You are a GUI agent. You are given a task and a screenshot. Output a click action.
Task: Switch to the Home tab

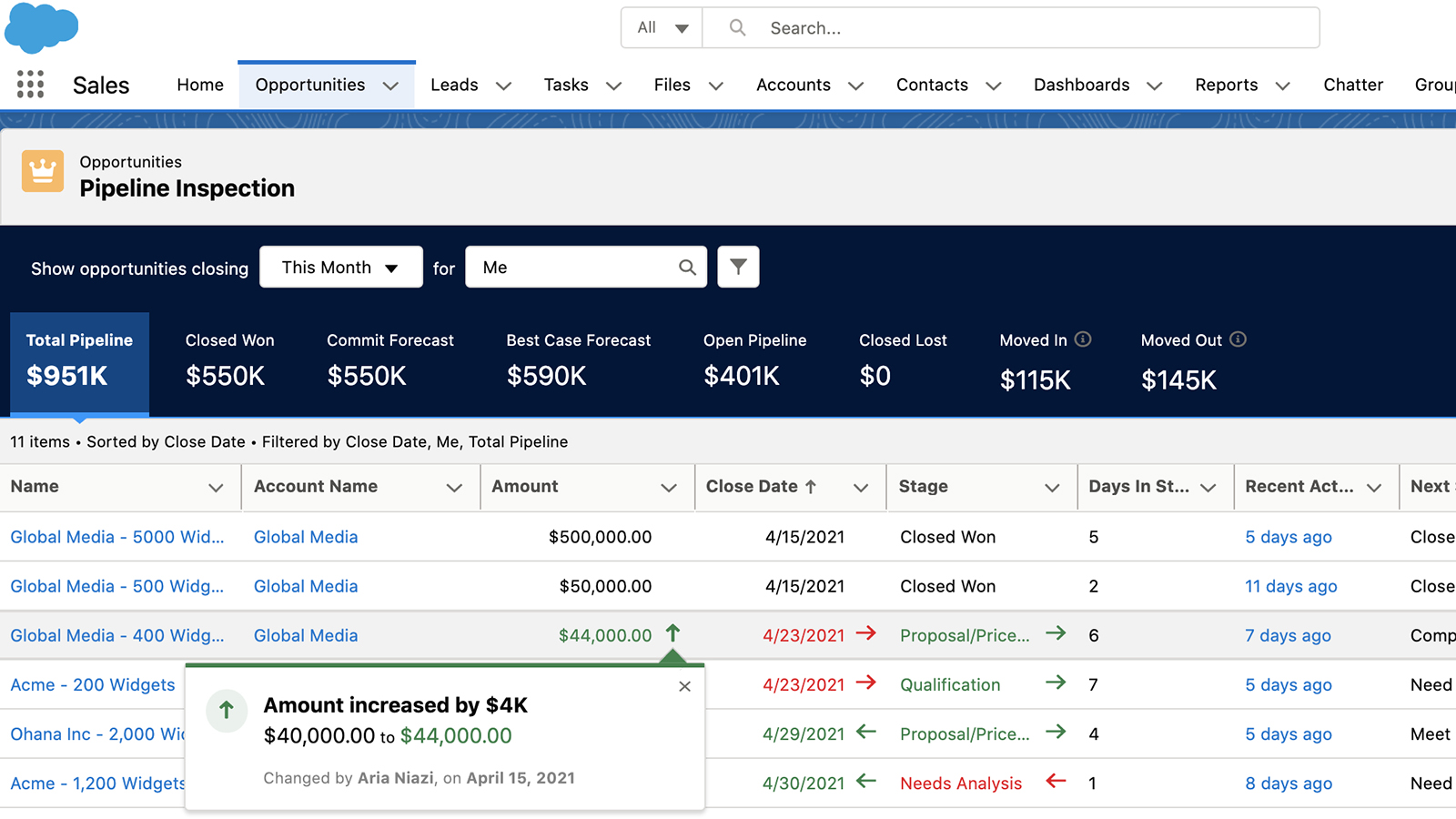199,85
